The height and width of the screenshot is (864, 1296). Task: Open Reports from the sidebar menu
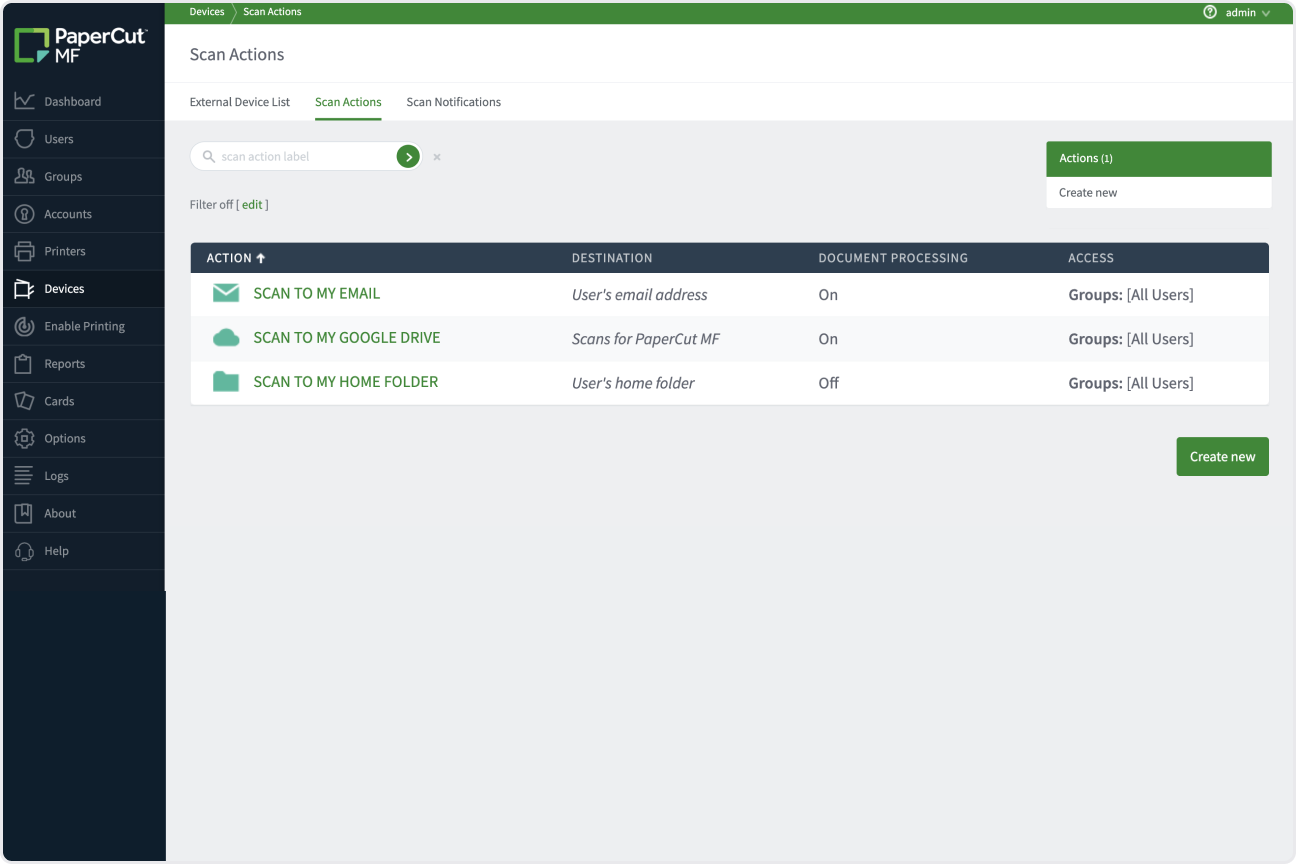(84, 364)
